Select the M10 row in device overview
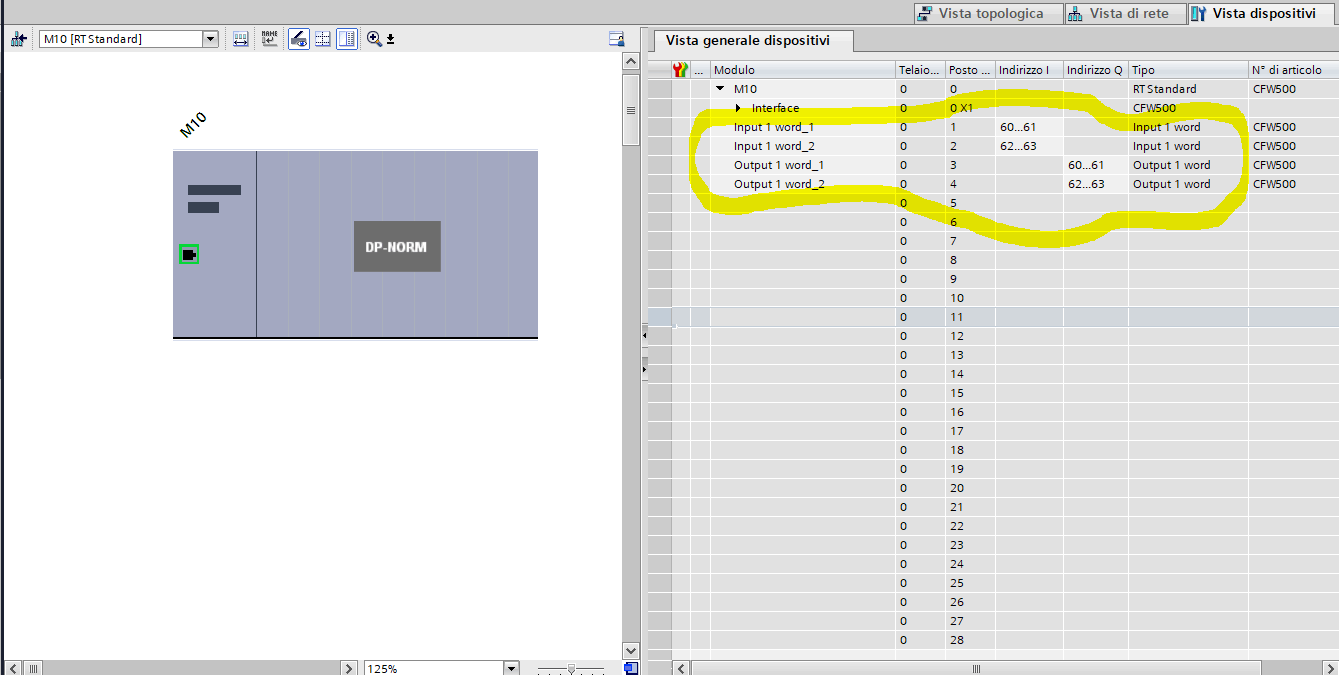1339x675 pixels. coord(993,89)
